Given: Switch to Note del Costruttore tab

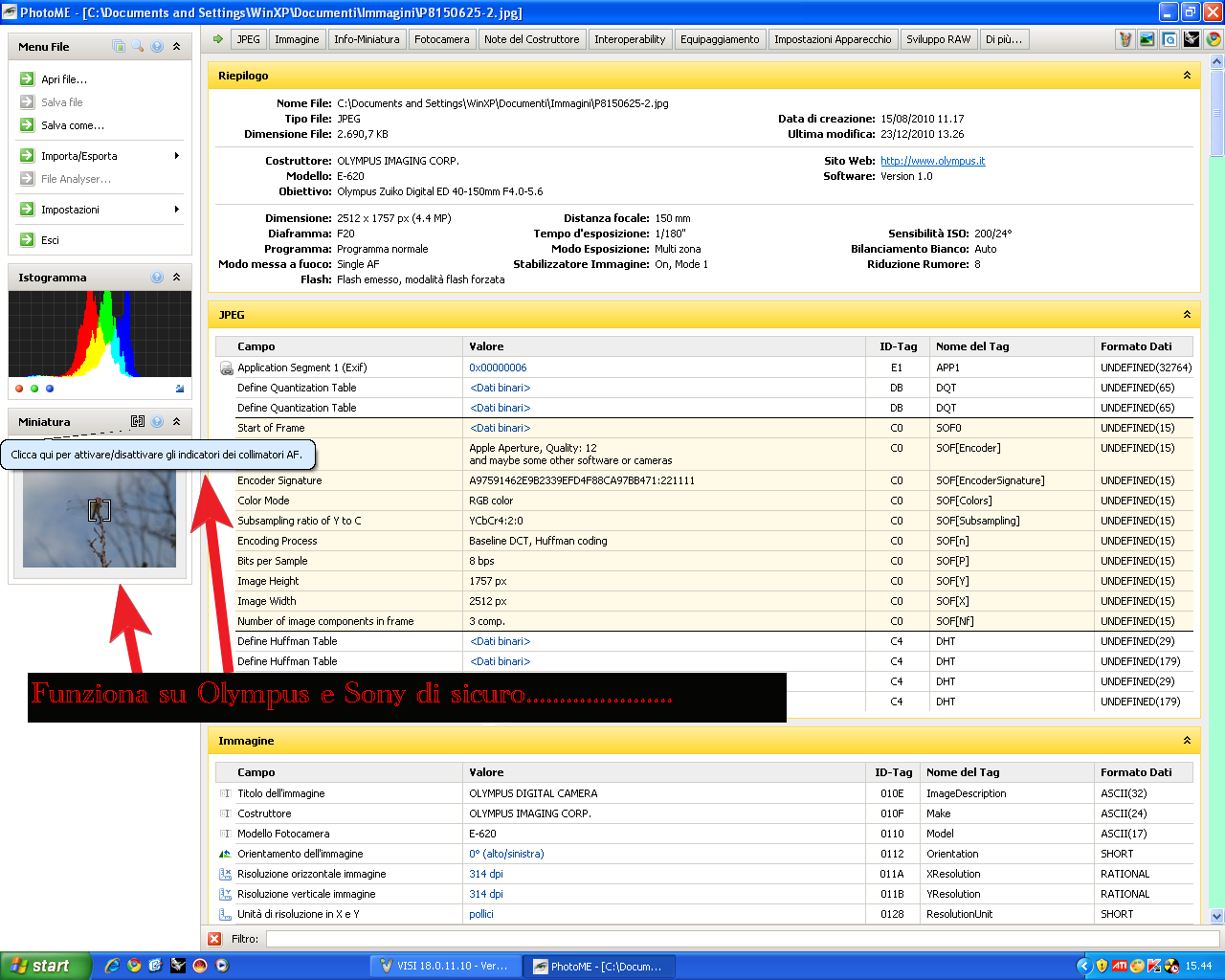Looking at the screenshot, I should pos(531,39).
